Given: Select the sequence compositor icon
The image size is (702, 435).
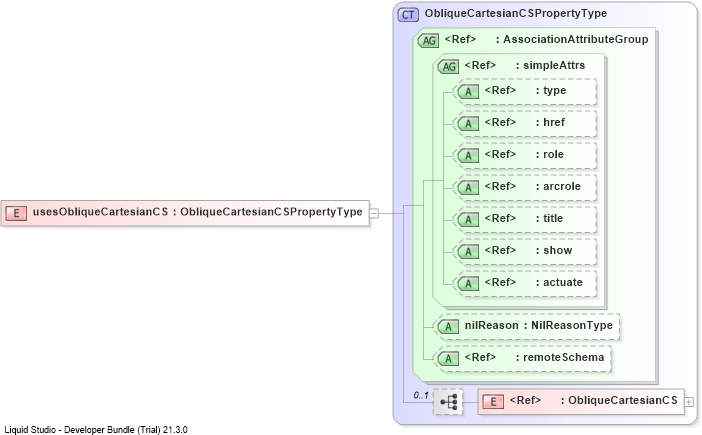Looking at the screenshot, I should [x=448, y=401].
